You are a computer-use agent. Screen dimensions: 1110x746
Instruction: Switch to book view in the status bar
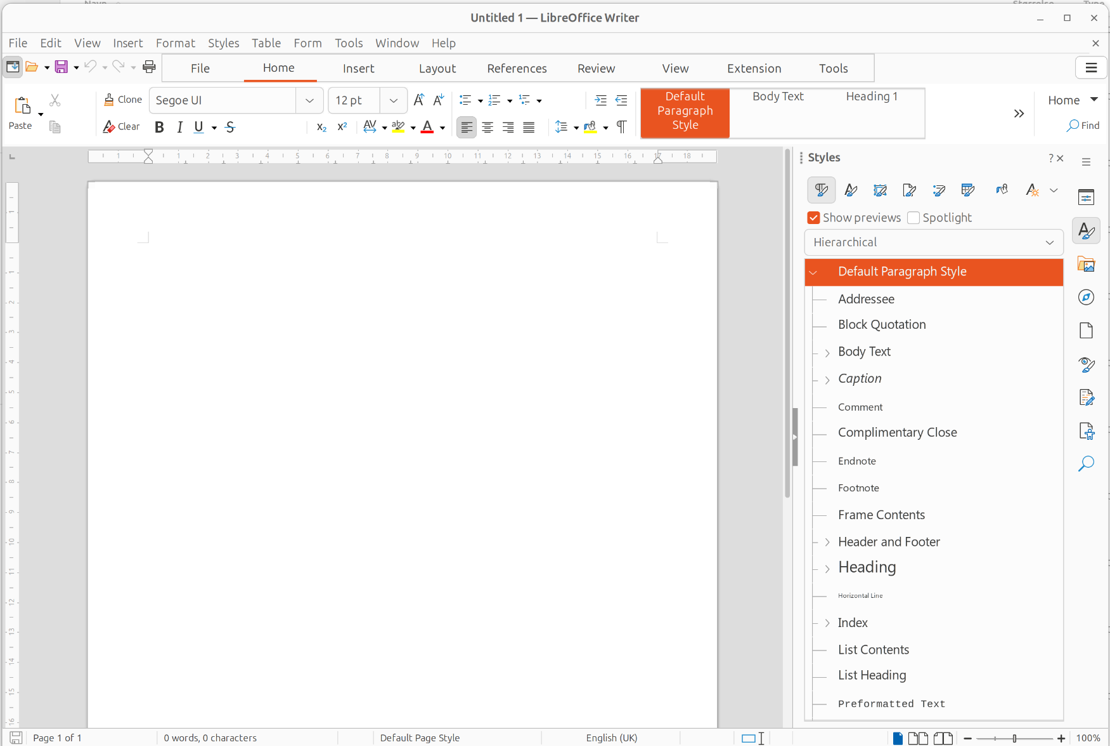(943, 738)
